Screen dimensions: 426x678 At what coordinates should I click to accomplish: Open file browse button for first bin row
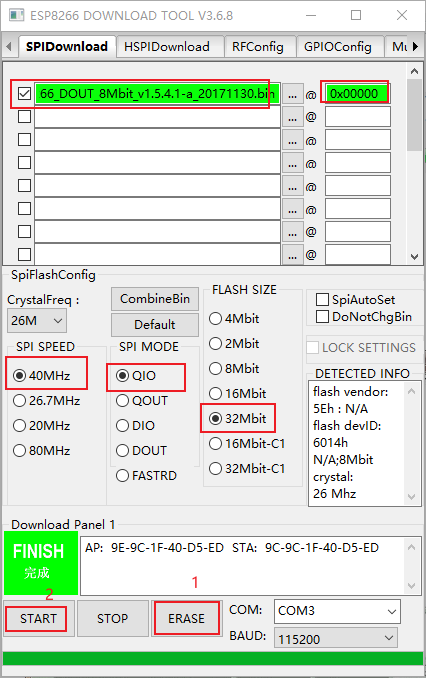pos(292,94)
